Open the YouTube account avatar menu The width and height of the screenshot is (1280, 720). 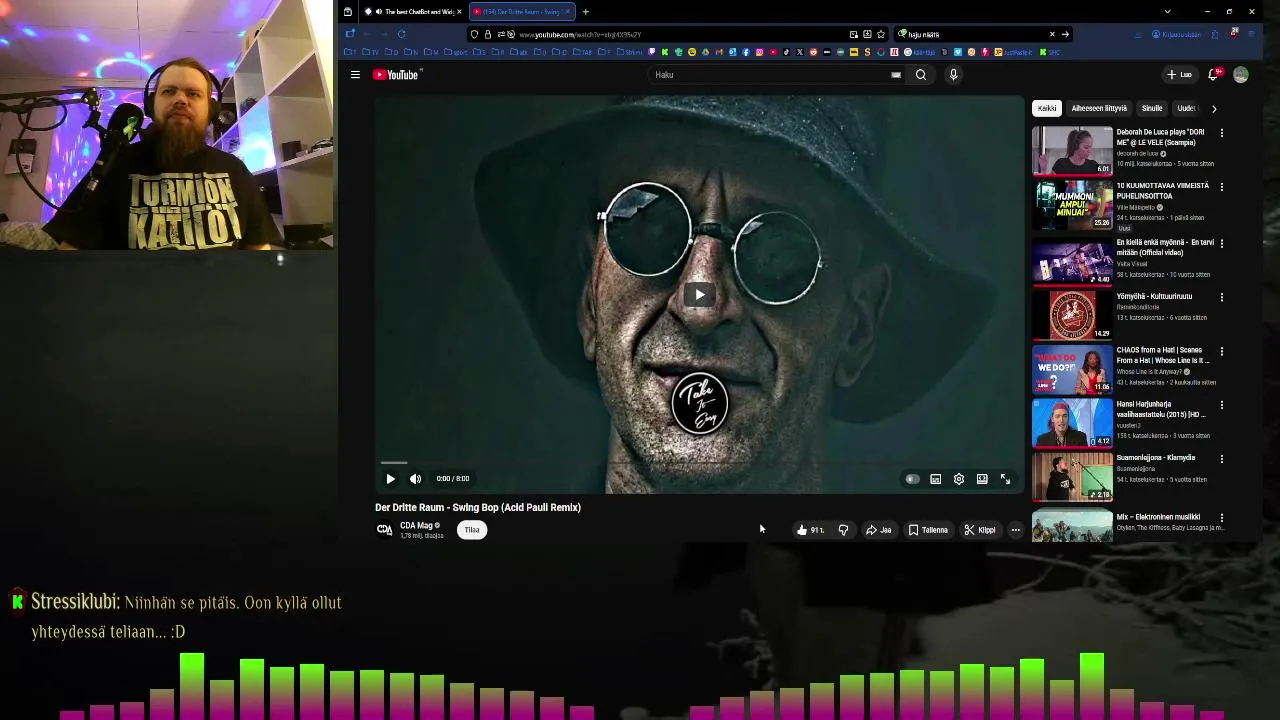click(x=1241, y=74)
